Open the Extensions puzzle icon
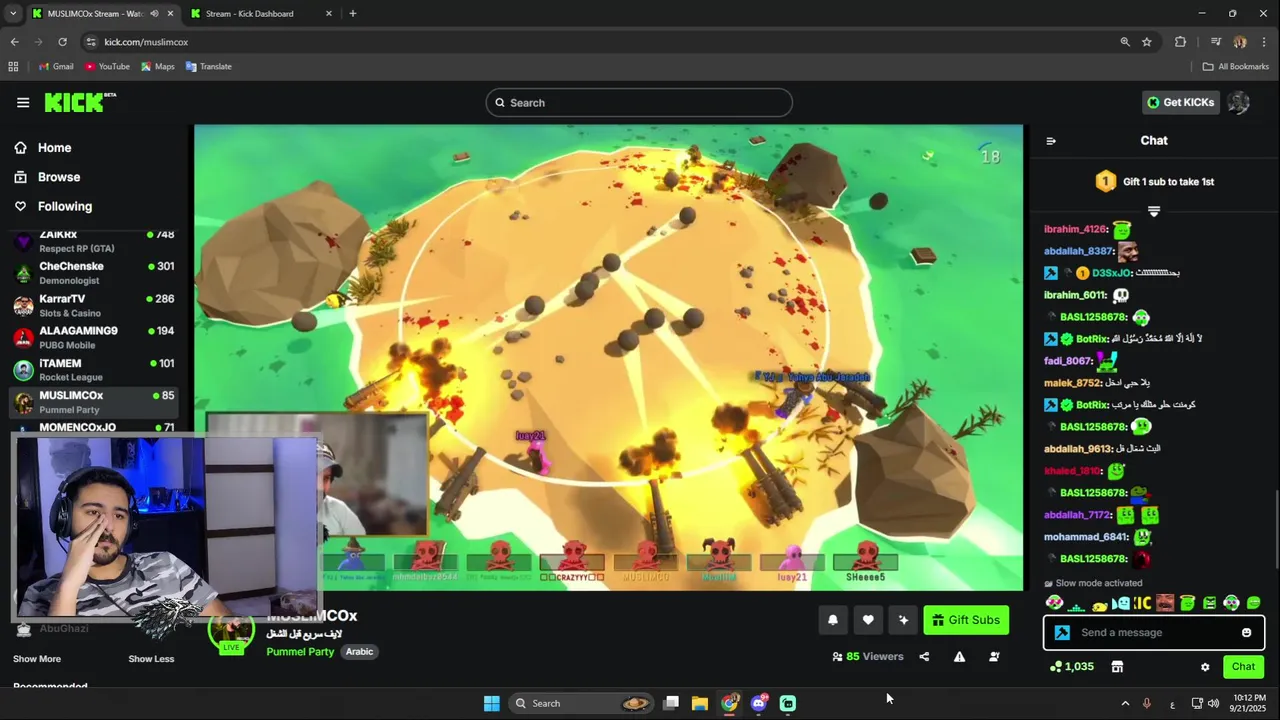The image size is (1280, 720). [1181, 42]
